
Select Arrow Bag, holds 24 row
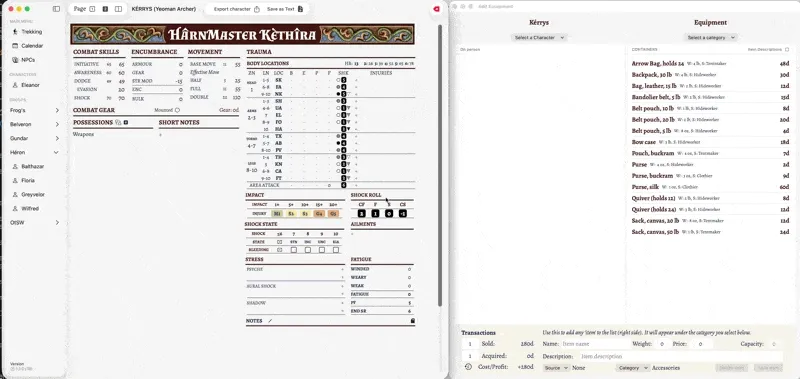pos(710,64)
